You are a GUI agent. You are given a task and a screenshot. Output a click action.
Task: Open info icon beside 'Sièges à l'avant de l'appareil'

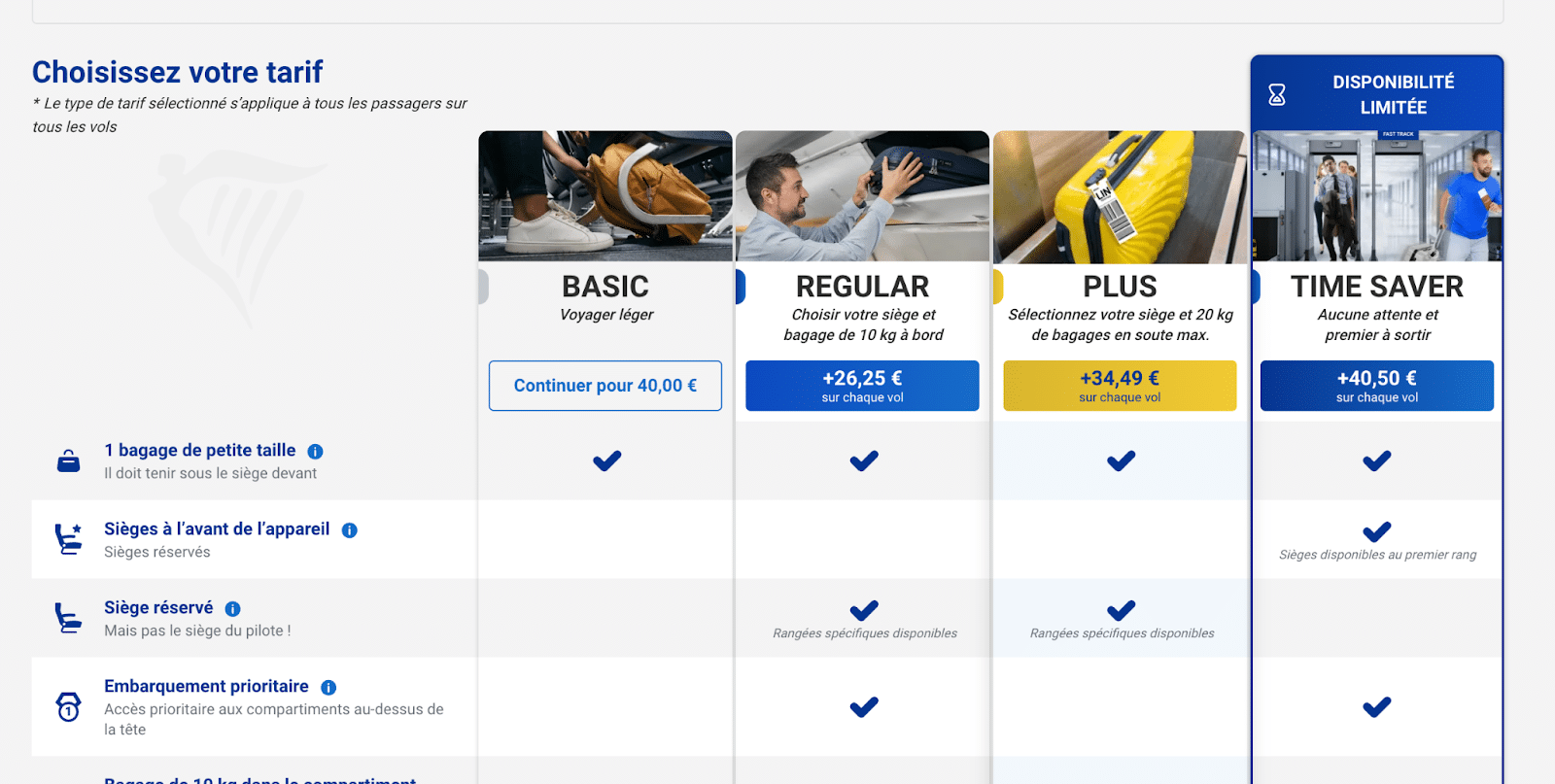350,530
